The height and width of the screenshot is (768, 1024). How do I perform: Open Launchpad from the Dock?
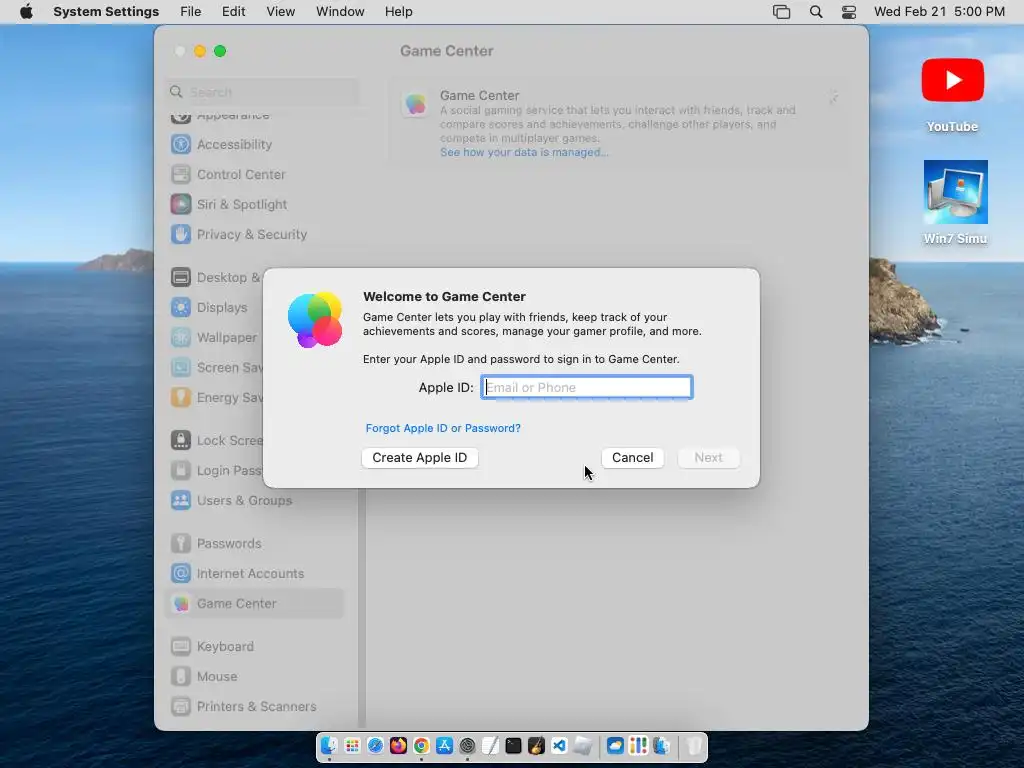[x=352, y=745]
